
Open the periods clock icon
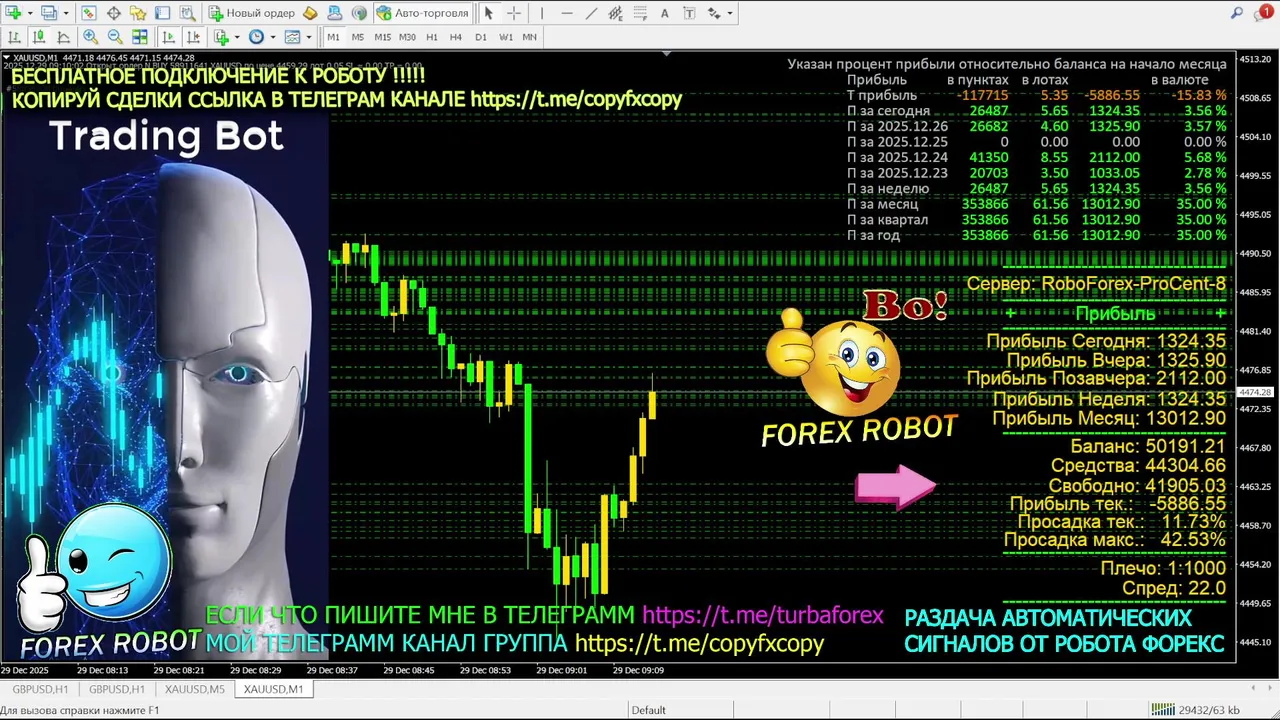tap(256, 37)
